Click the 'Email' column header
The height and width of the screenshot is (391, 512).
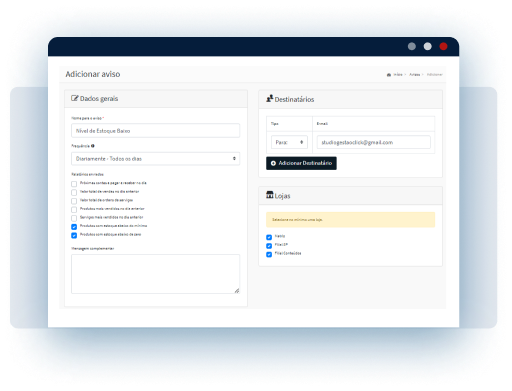click(322, 124)
